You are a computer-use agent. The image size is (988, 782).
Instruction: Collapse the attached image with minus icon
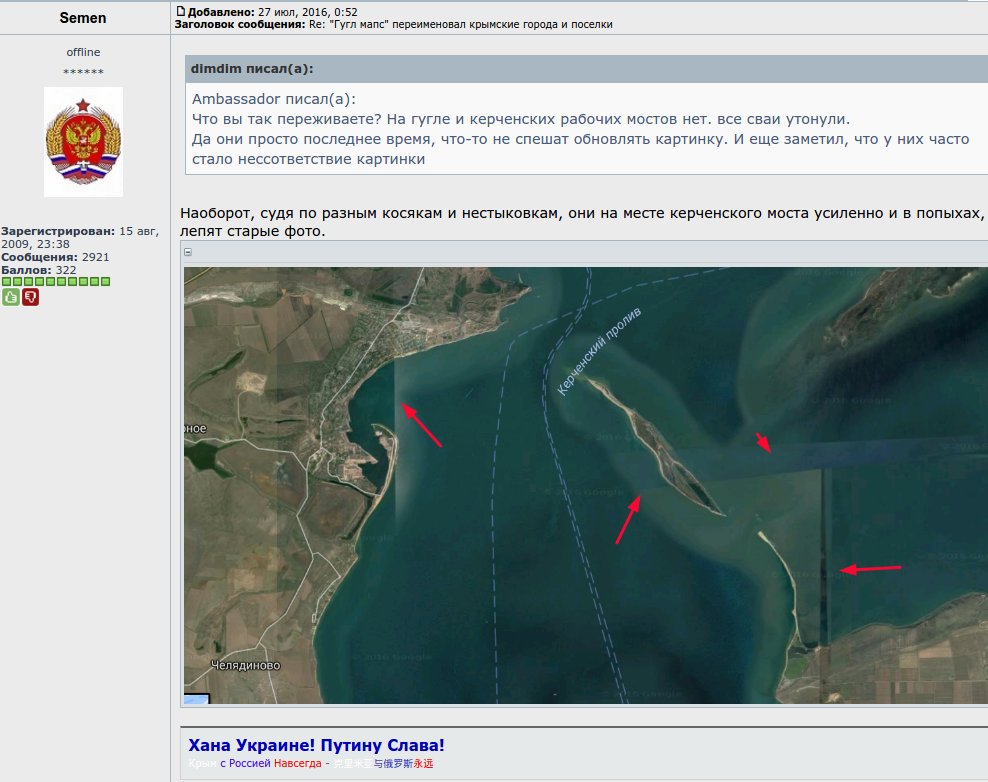point(188,252)
